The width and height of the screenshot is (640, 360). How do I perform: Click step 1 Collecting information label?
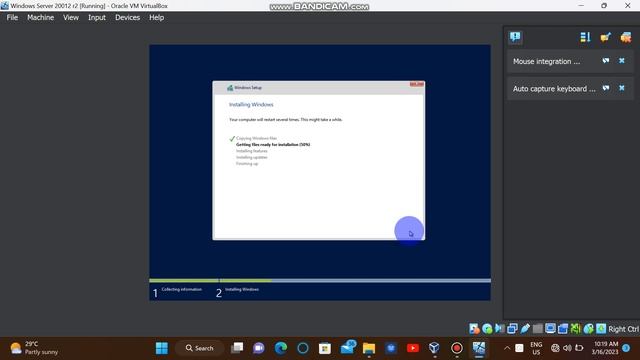point(181,289)
